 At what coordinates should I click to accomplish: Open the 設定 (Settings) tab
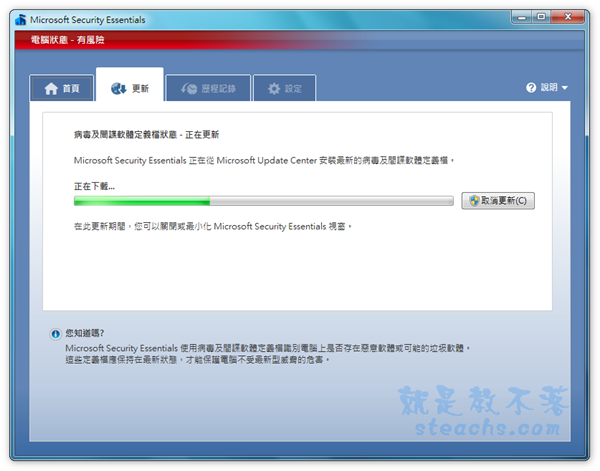284,88
